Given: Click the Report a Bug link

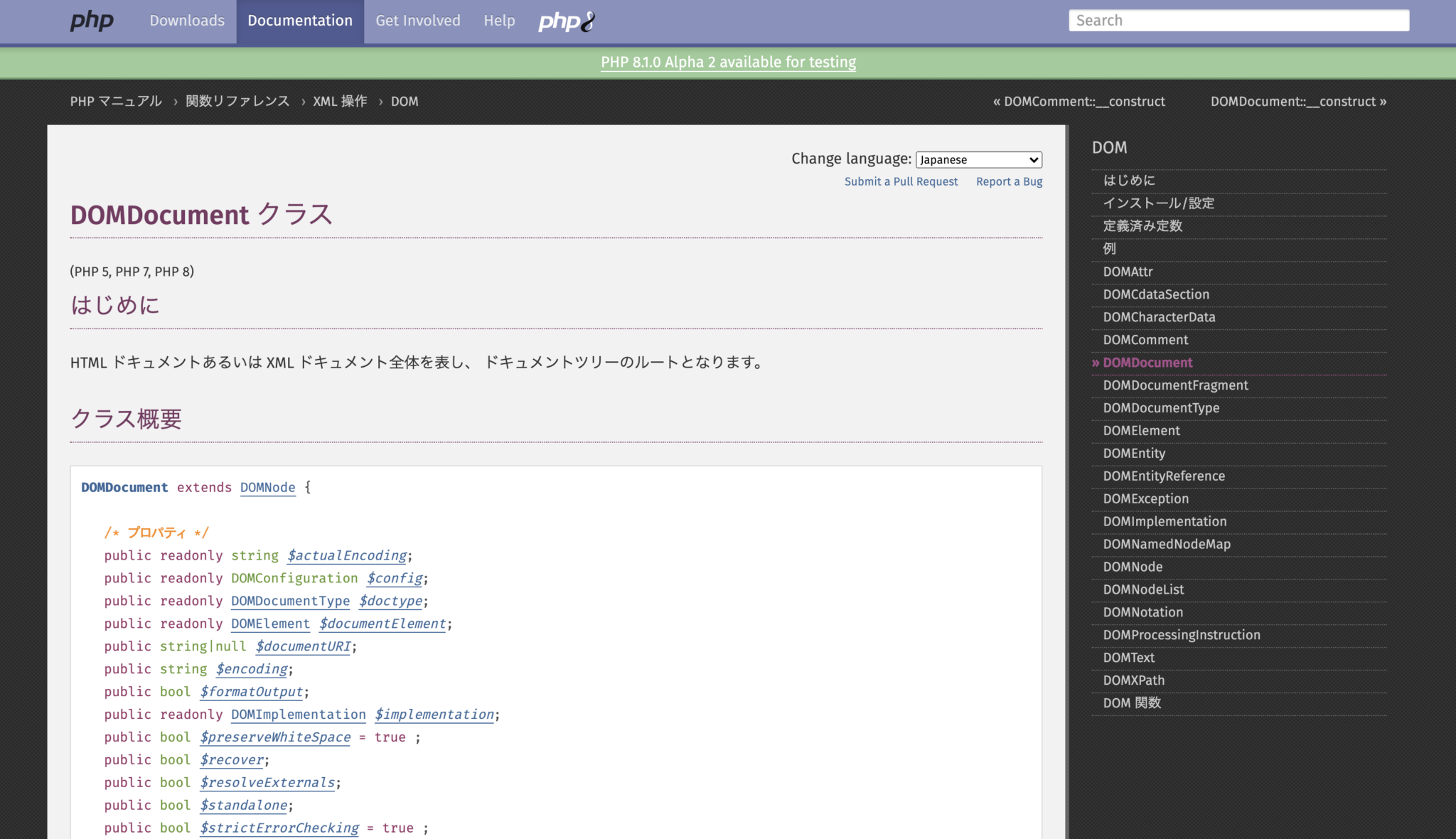Looking at the screenshot, I should point(1009,181).
